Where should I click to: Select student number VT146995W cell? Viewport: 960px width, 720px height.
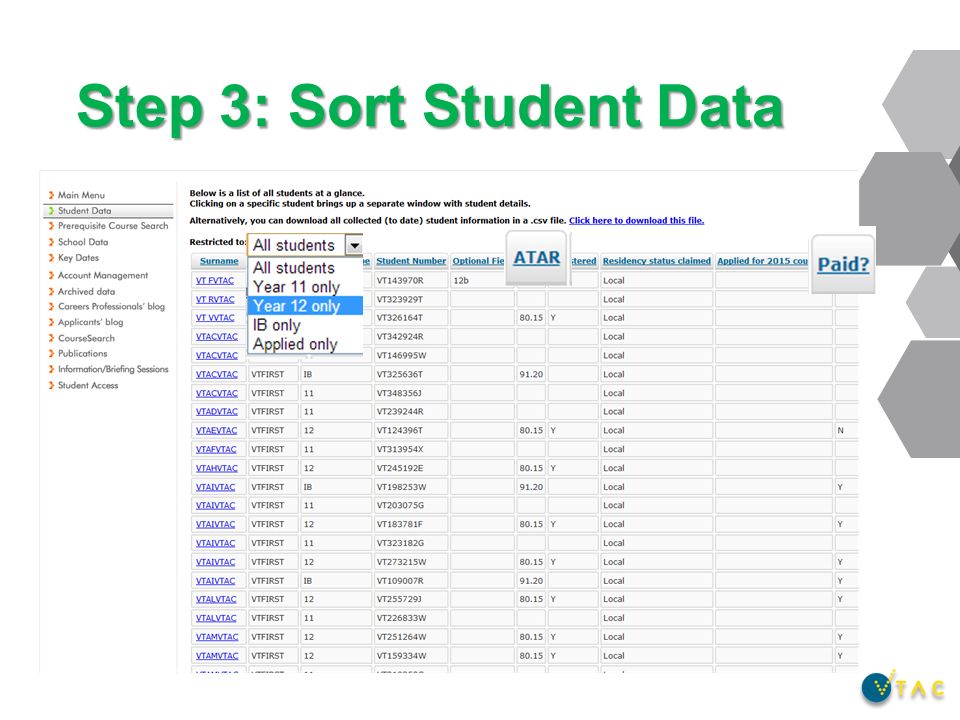[x=410, y=355]
